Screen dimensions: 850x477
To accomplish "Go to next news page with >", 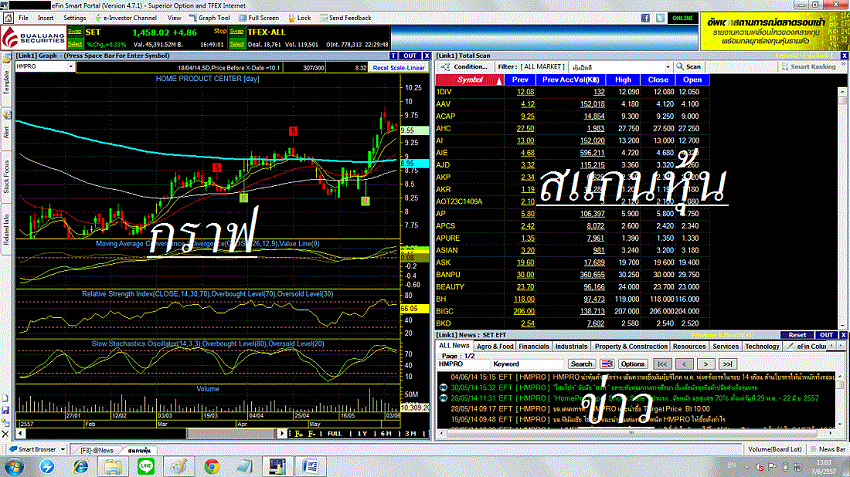I will click(705, 364).
